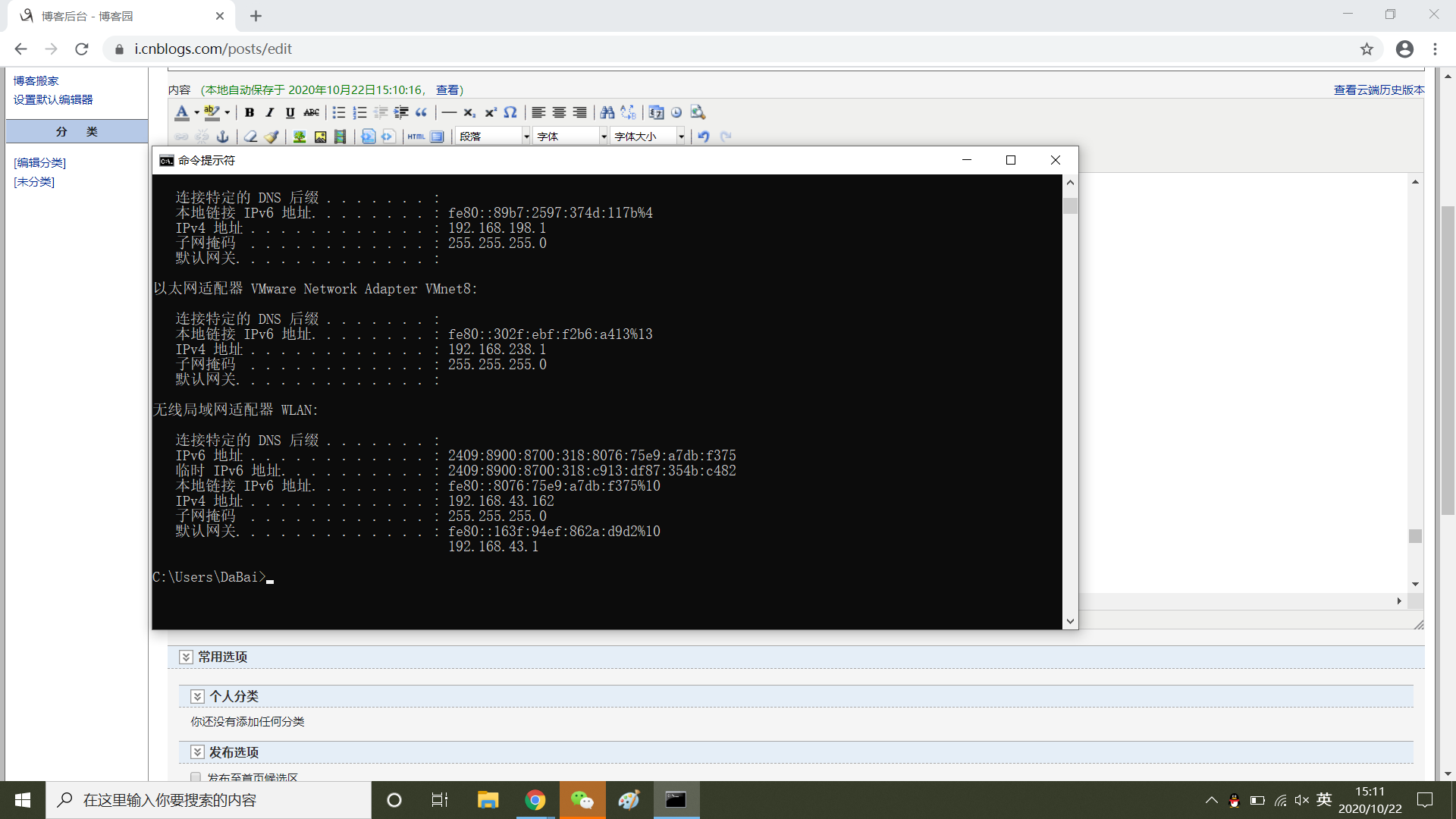Open 查看云端历史版本 link
1456x819 pixels.
1379,90
